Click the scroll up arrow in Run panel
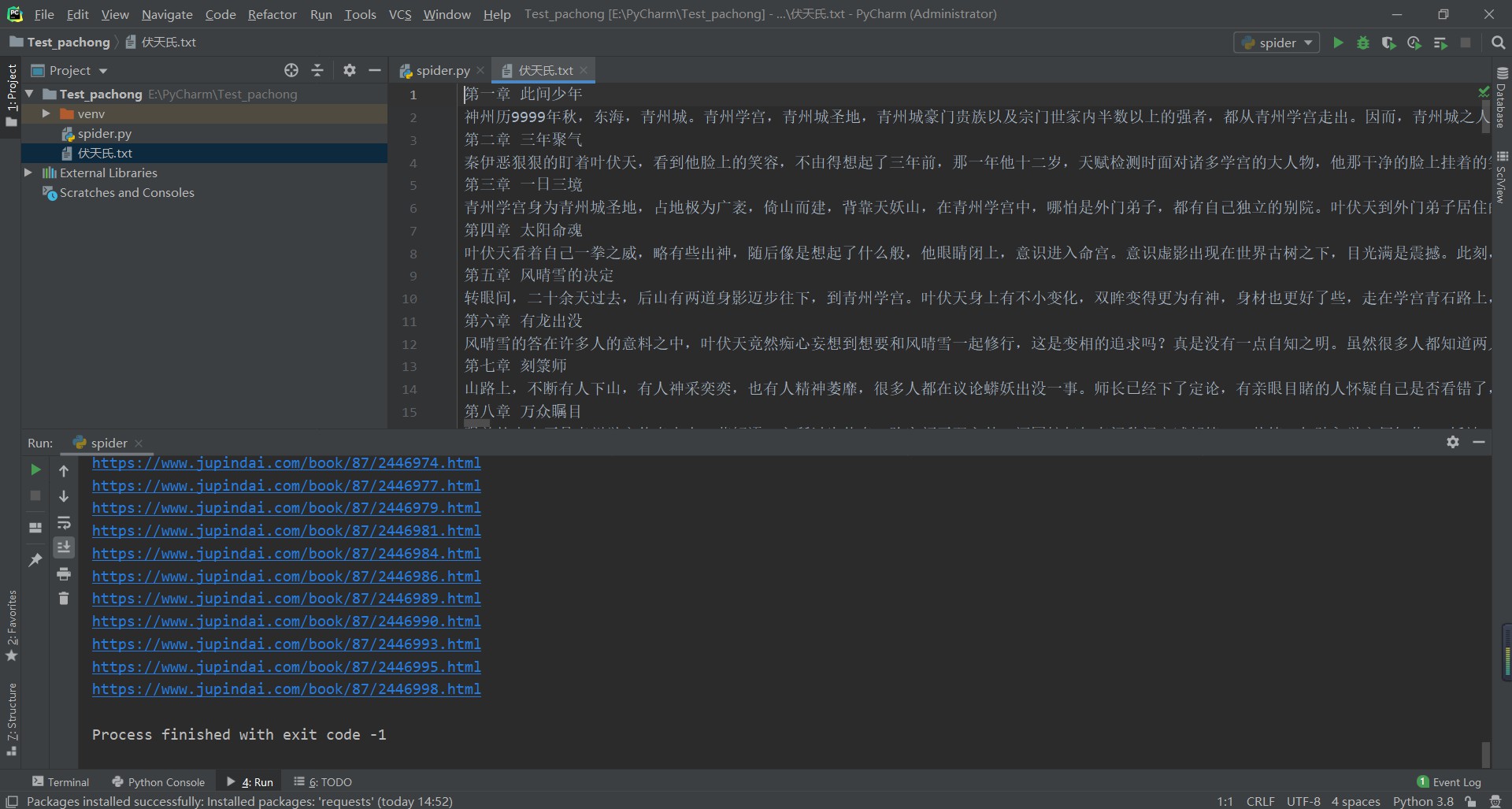This screenshot has height=809, width=1512. [64, 470]
